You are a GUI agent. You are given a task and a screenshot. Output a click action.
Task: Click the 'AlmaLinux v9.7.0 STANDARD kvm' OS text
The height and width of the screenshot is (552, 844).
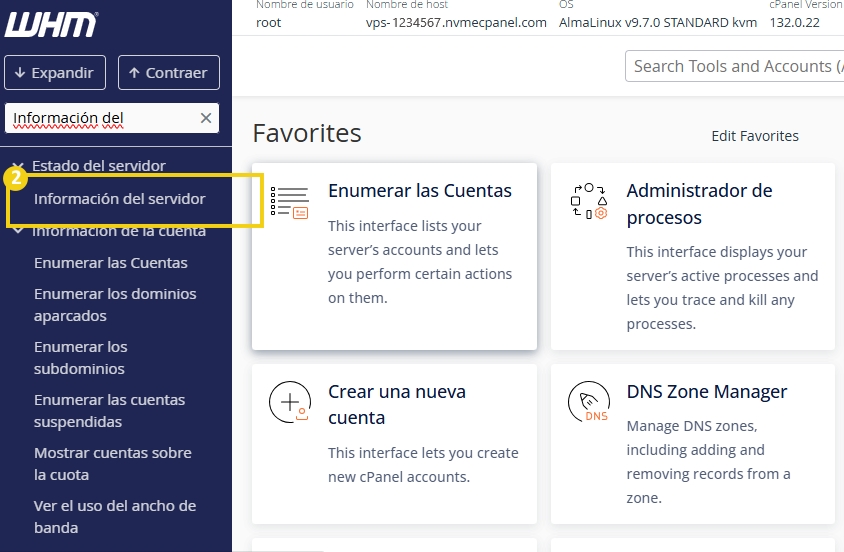pos(658,23)
